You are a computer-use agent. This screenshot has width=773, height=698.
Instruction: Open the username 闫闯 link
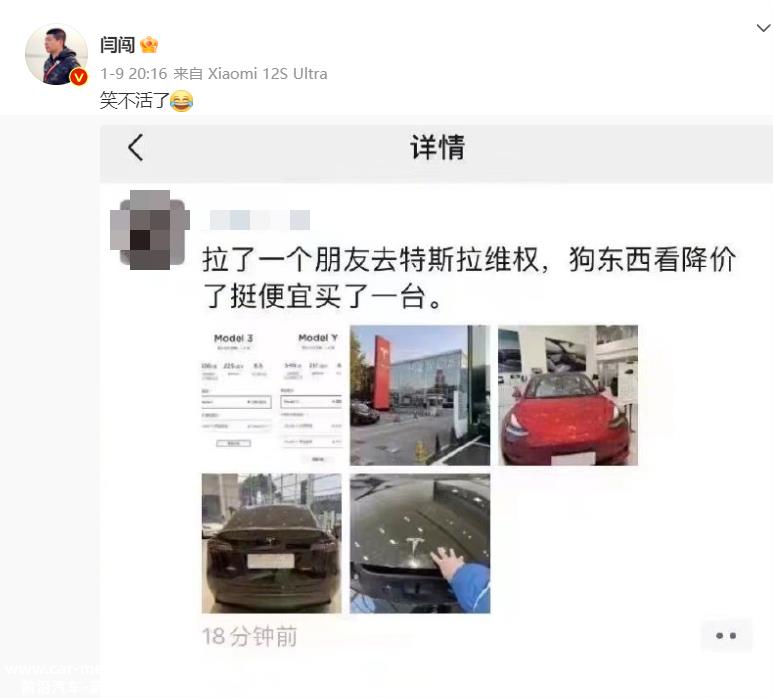[x=117, y=45]
